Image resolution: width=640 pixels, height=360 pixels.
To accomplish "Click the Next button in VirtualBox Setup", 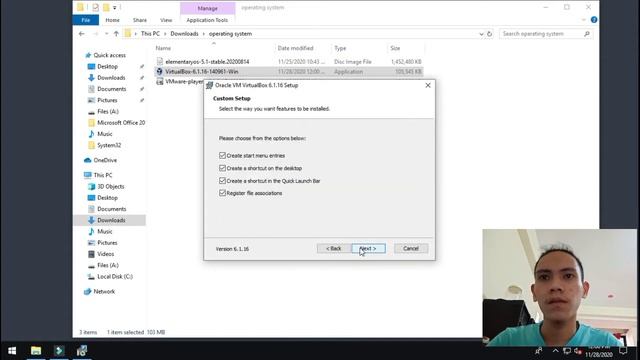I will point(369,249).
